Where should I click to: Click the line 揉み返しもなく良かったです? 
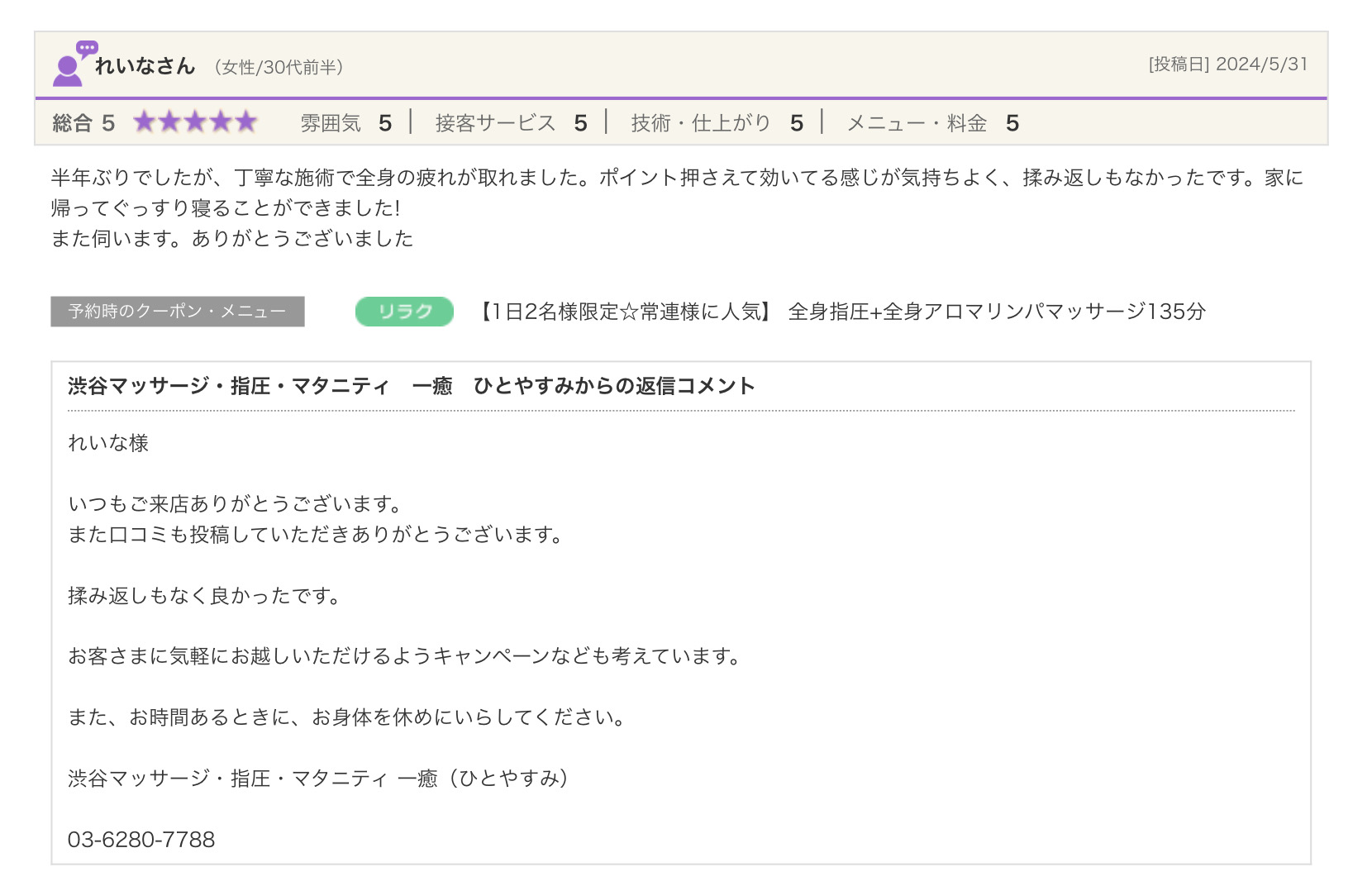[206, 596]
